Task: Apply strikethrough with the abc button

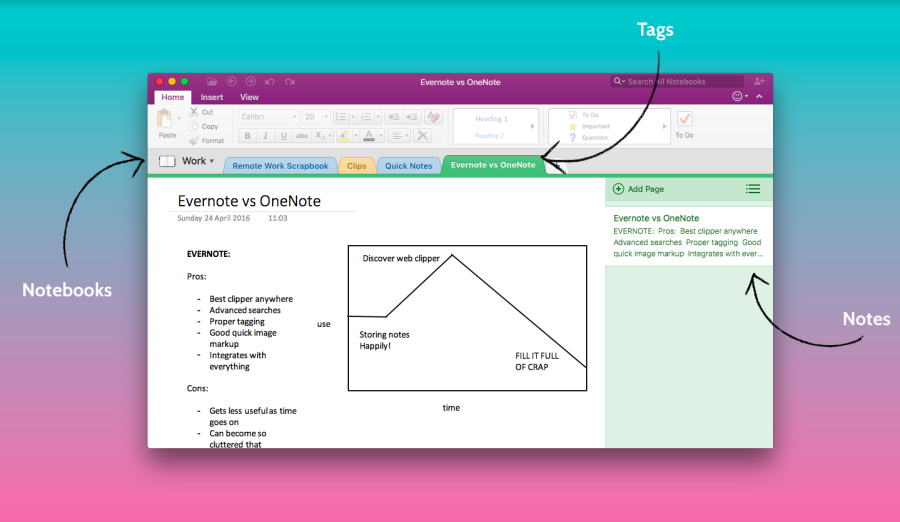Action: pos(301,136)
